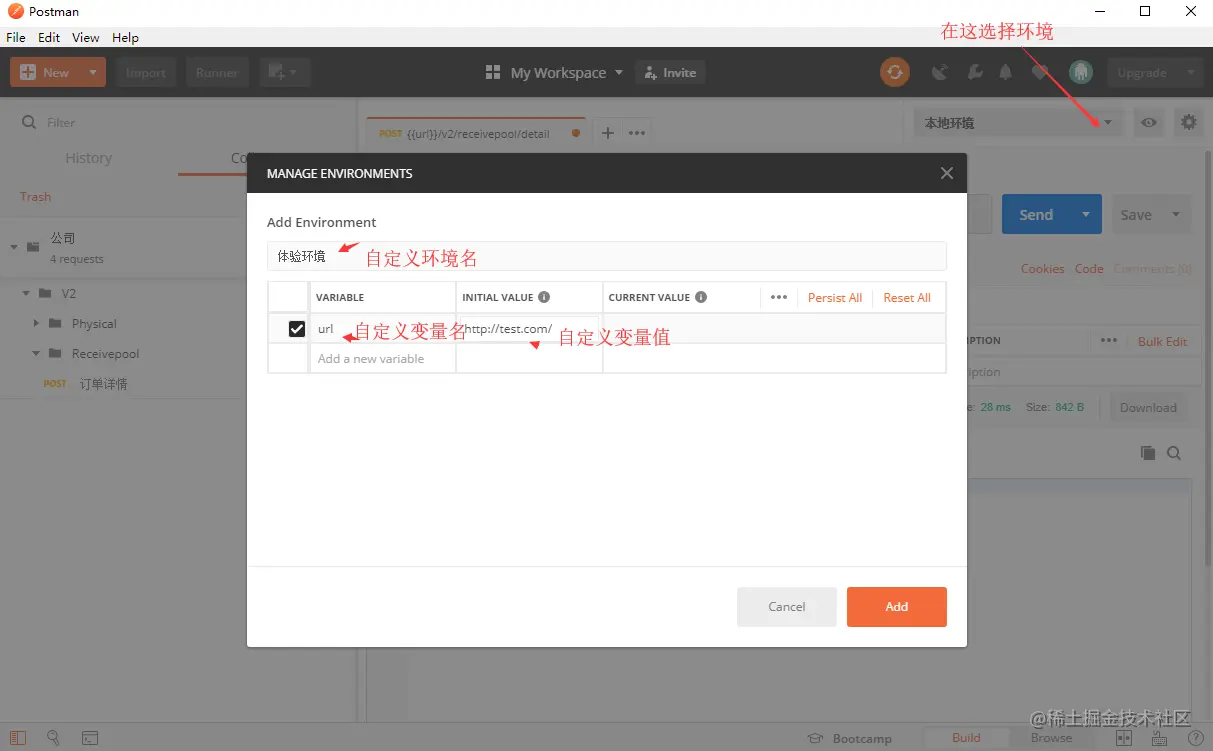Image resolution: width=1213 pixels, height=751 pixels.
Task: Click the Runner button
Action: 217,72
